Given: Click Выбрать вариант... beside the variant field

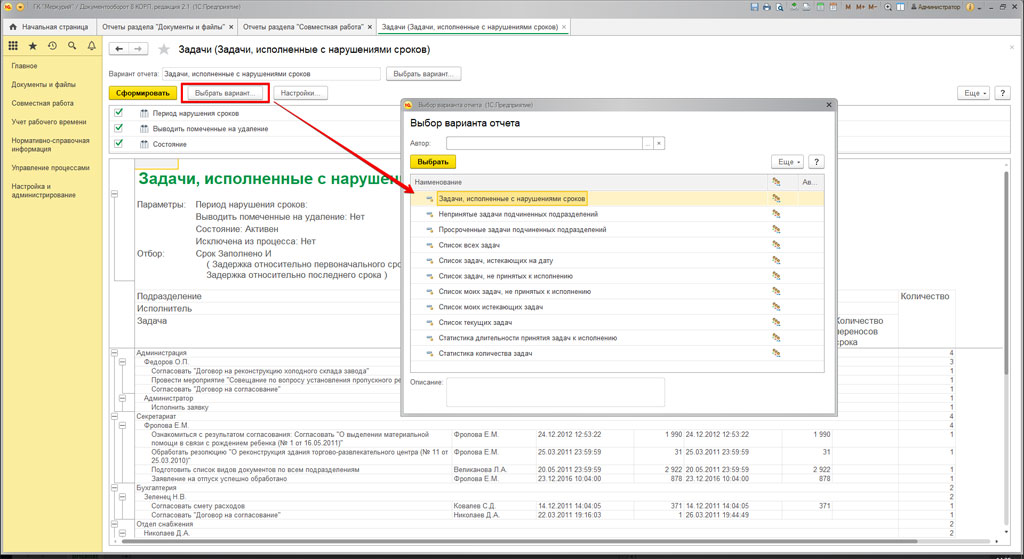Looking at the screenshot, I should tap(423, 74).
